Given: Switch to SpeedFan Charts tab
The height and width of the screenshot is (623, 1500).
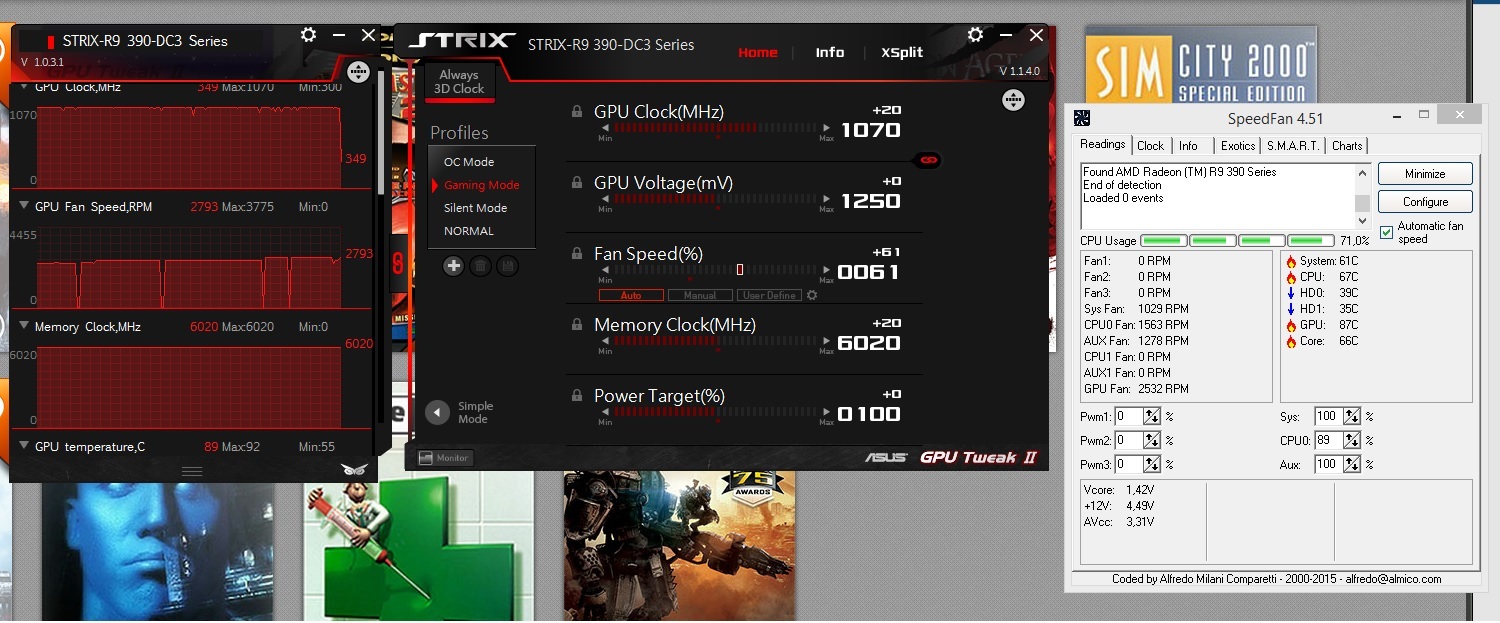Looking at the screenshot, I should point(1347,145).
